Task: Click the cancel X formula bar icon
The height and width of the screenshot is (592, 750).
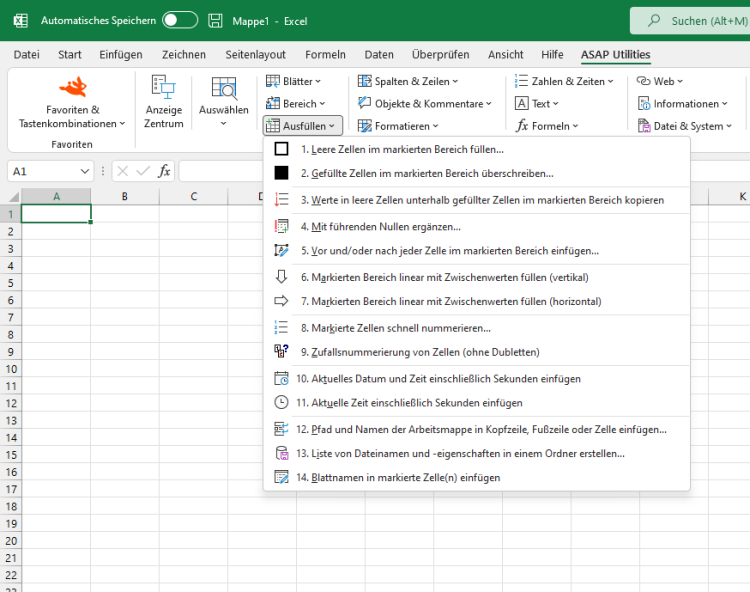Action: pos(122,171)
